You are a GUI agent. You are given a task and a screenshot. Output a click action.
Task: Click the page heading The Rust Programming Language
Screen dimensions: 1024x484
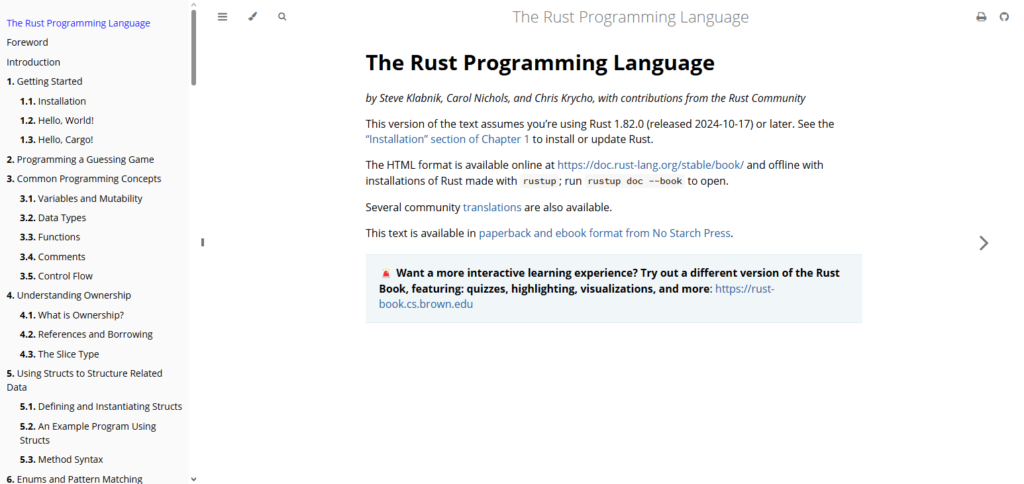[x=540, y=63]
